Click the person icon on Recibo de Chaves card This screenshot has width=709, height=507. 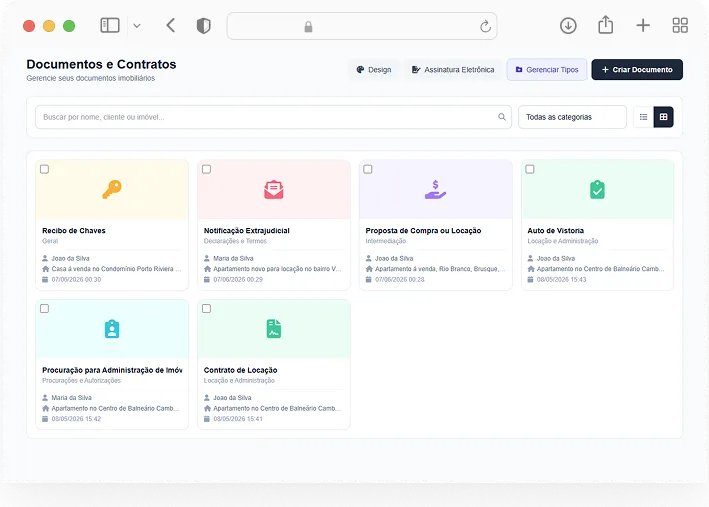[x=45, y=258]
